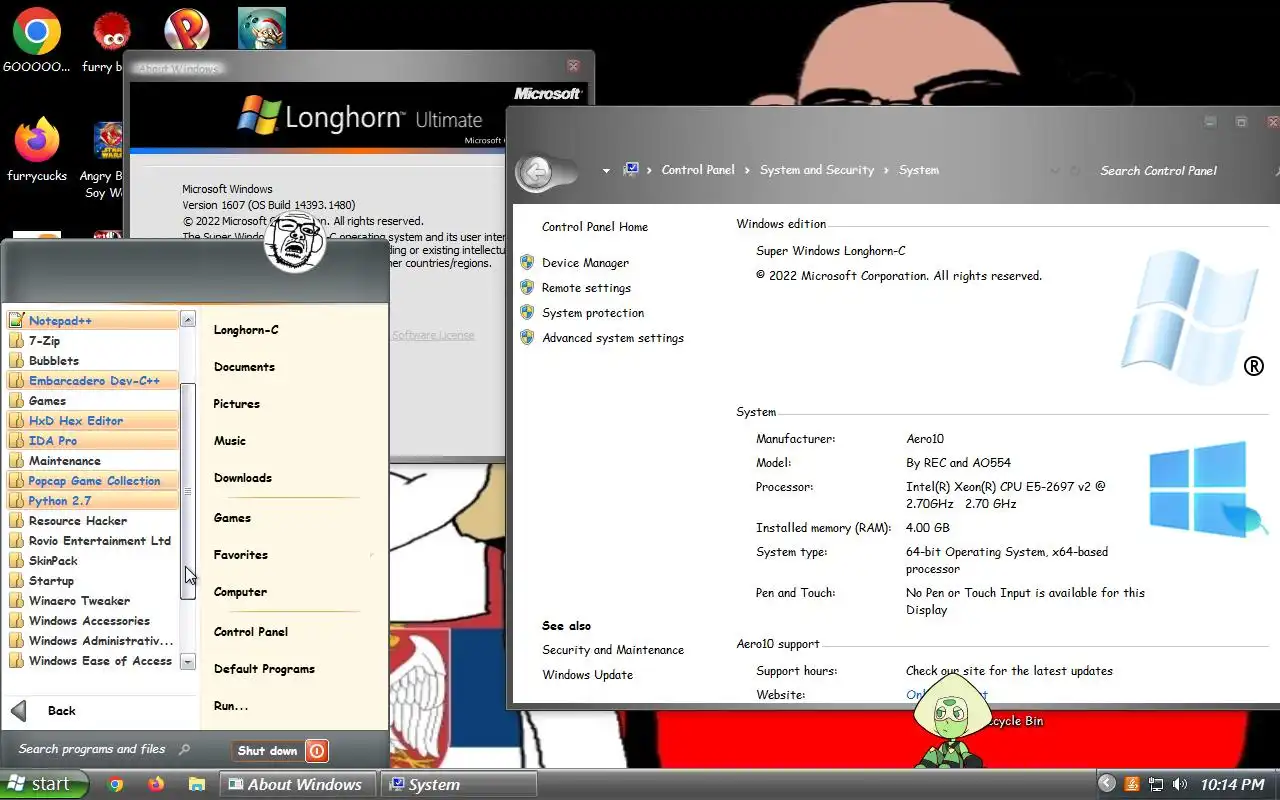The width and height of the screenshot is (1280, 800).
Task: Expand the Maintenance folder
Action: (92, 460)
